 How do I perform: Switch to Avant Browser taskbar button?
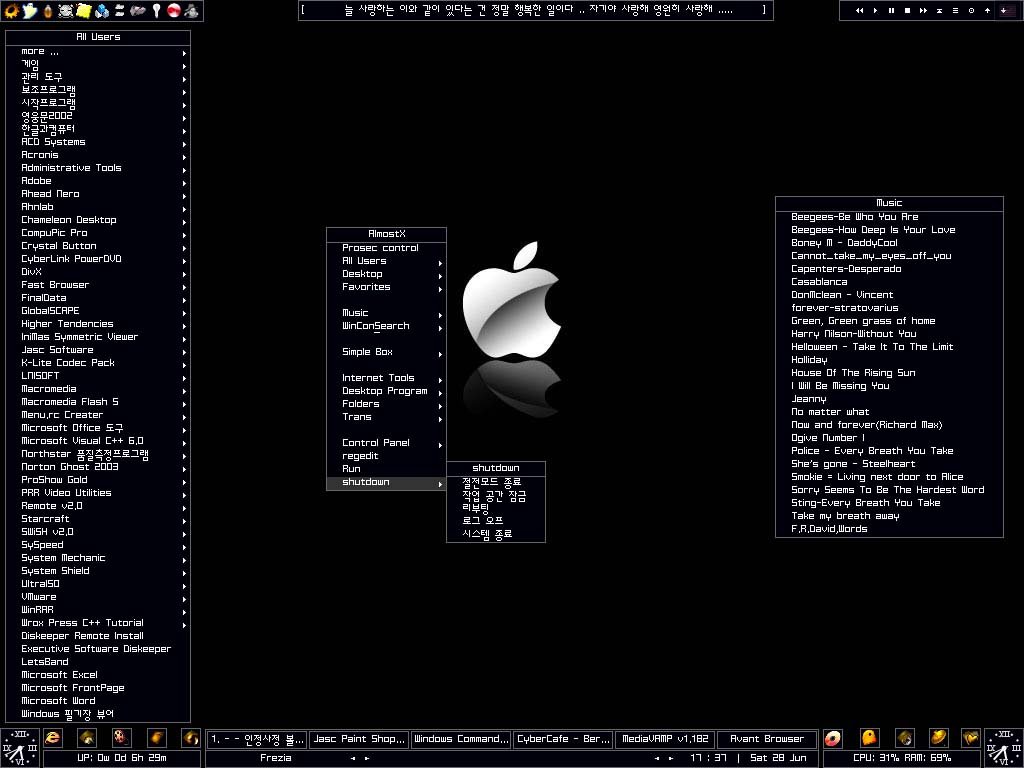[x=767, y=739]
